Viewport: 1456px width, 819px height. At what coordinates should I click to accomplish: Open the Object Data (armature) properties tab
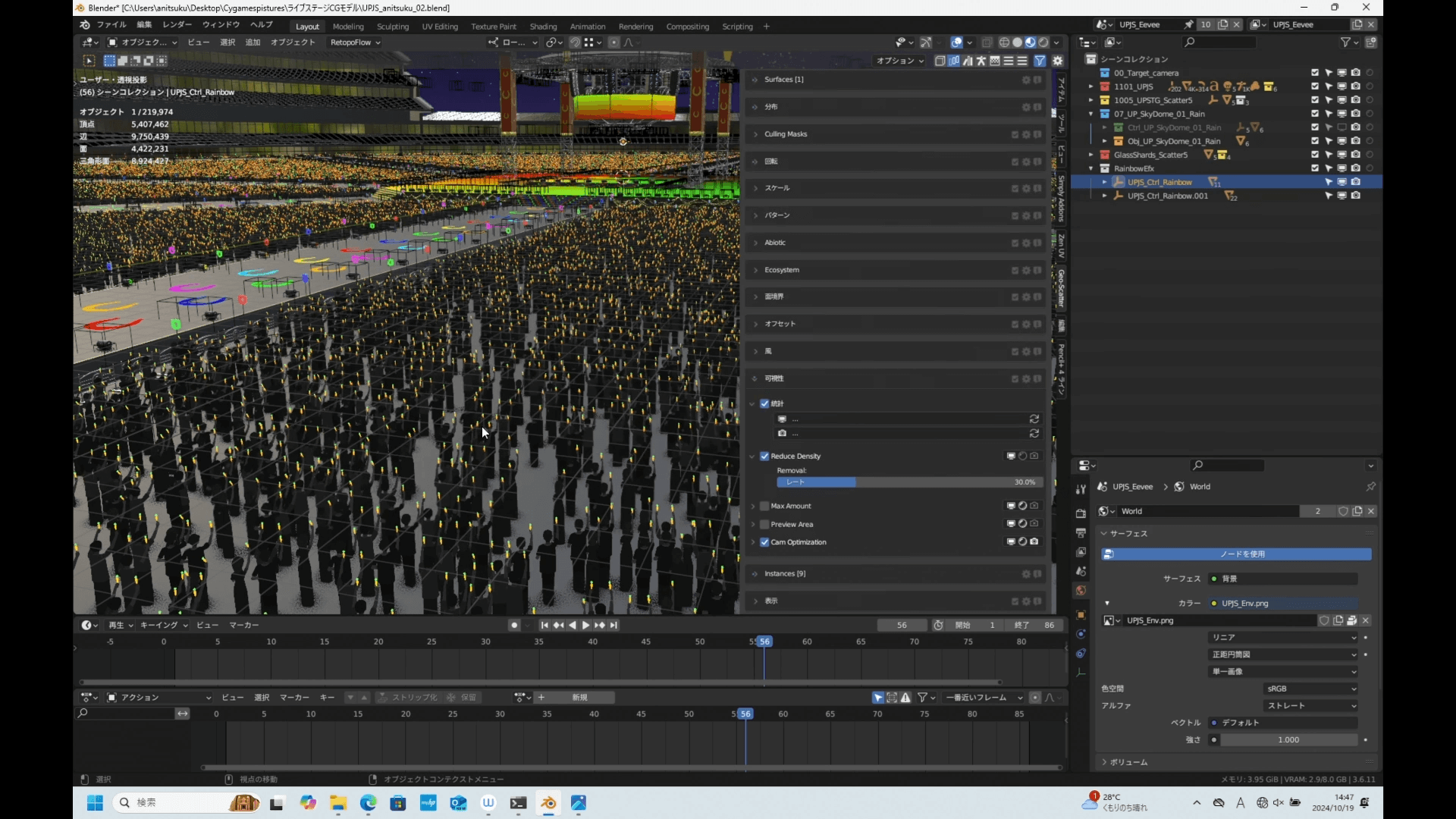[1081, 673]
